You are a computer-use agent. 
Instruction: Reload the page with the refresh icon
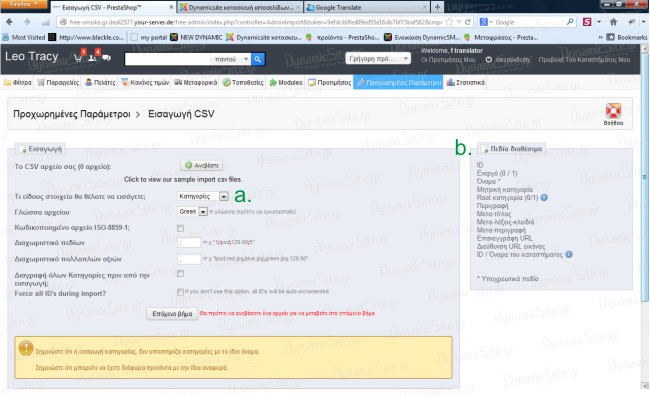[467, 22]
